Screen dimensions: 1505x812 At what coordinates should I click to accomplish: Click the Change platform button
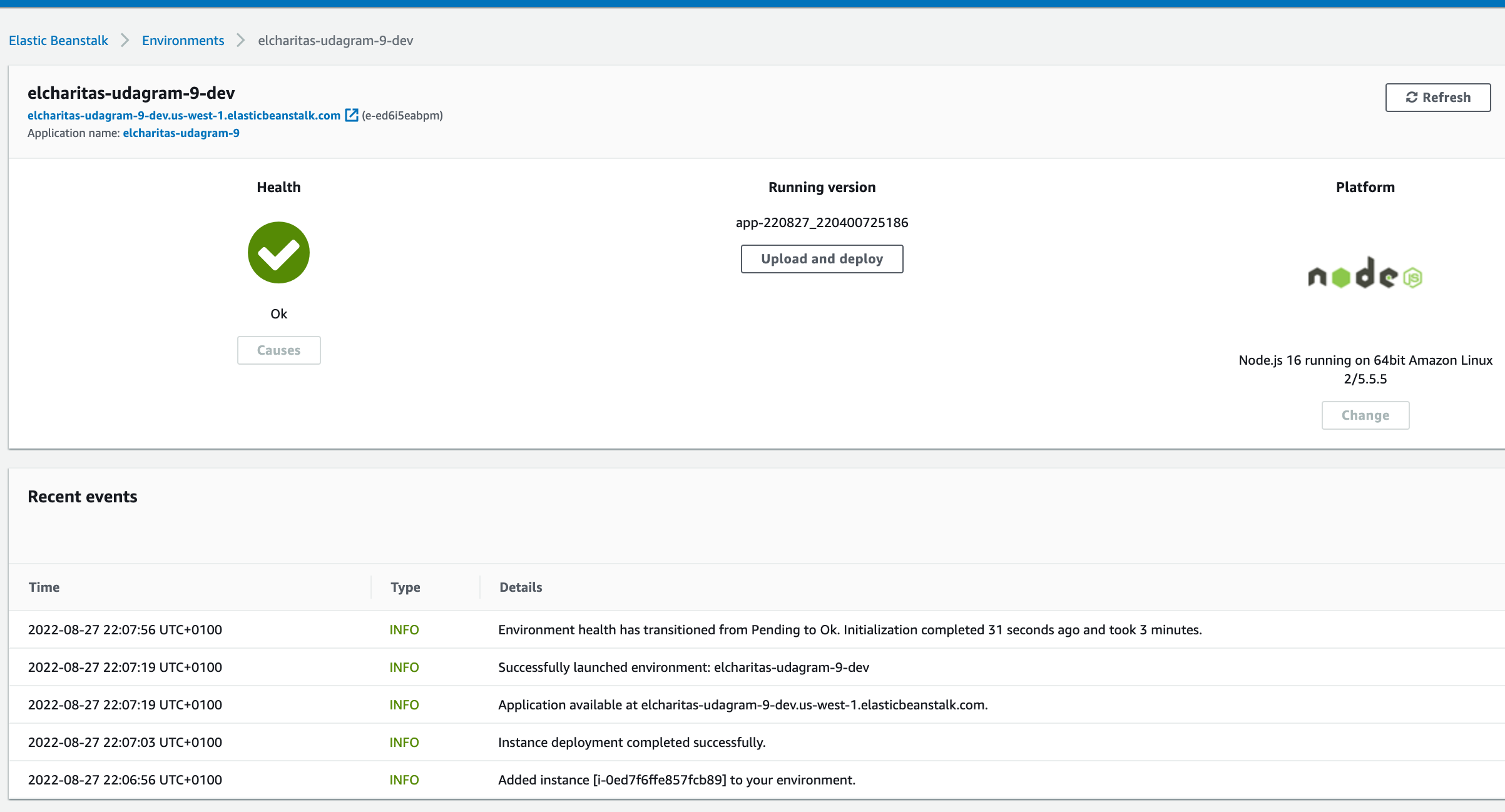pos(1365,415)
